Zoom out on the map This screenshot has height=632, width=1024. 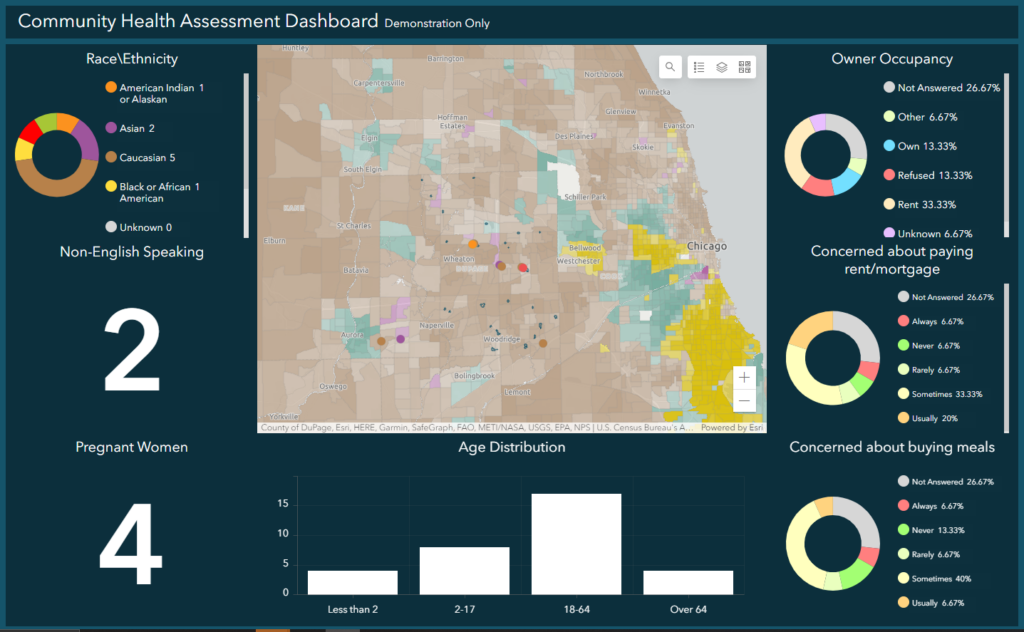[x=744, y=400]
